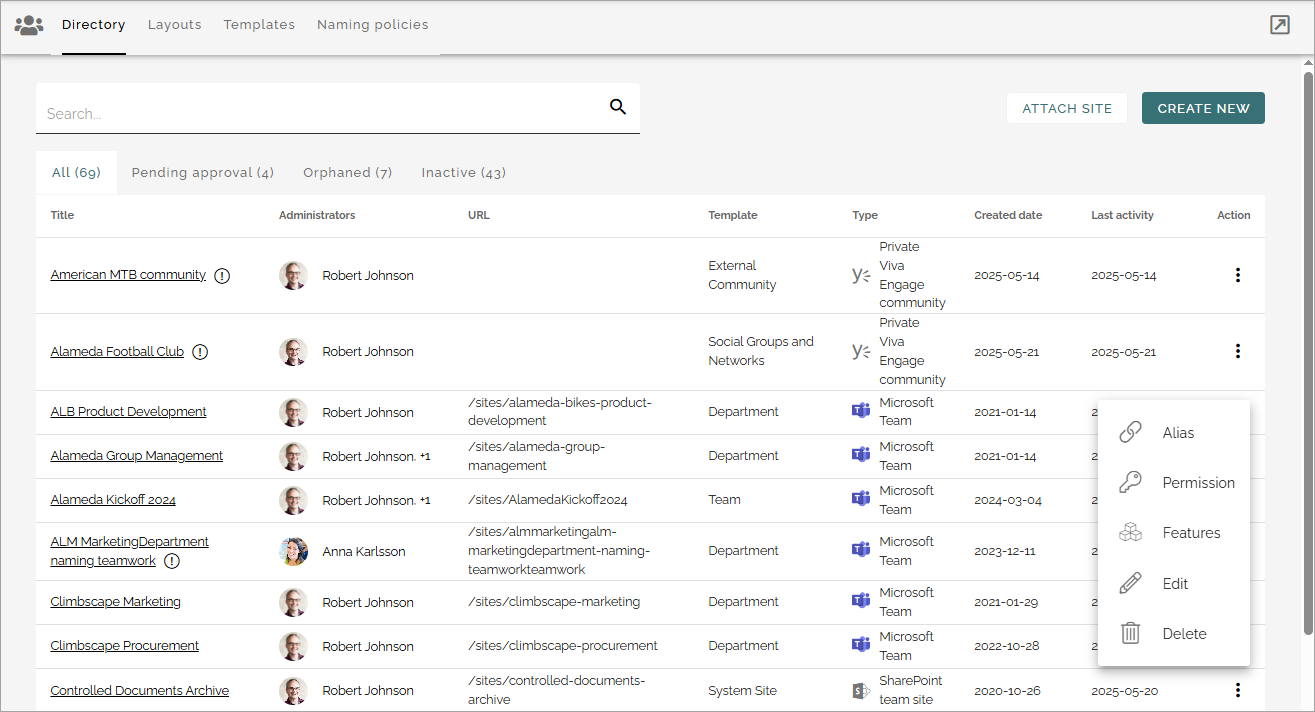
Task: Switch to the Pending approval tab
Action: 203,173
